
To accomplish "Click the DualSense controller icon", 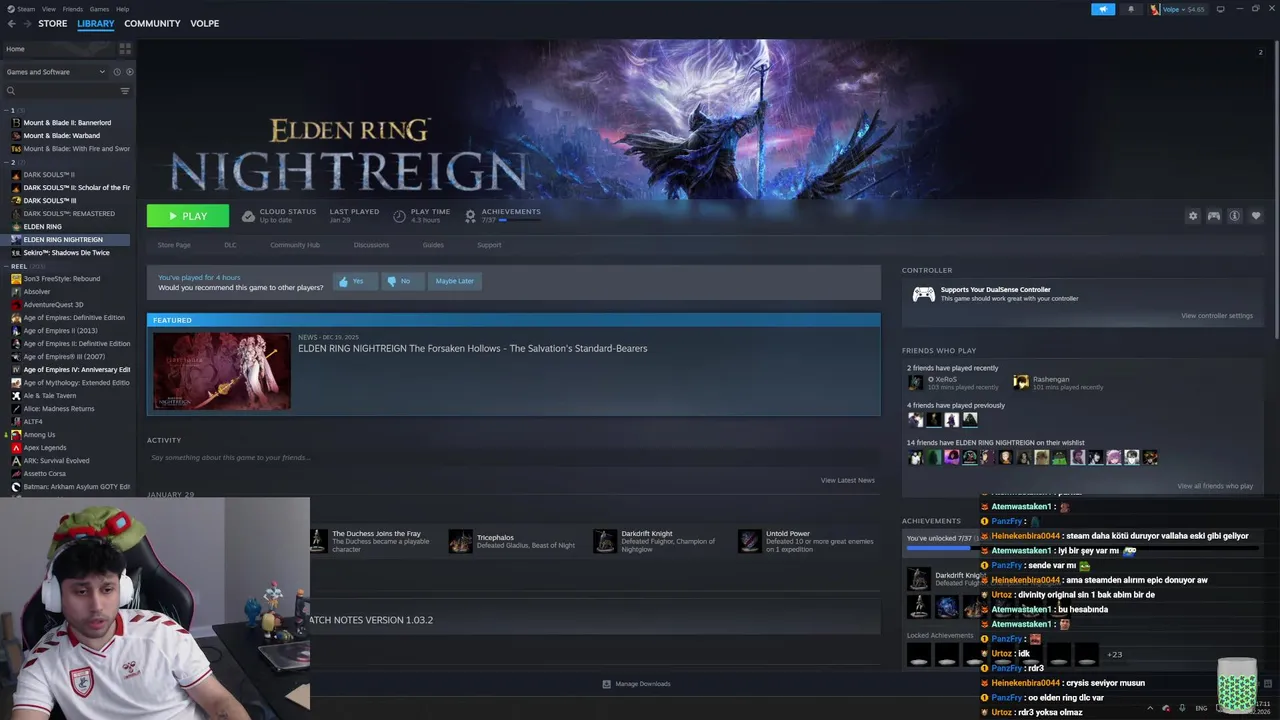I will click(x=923, y=294).
